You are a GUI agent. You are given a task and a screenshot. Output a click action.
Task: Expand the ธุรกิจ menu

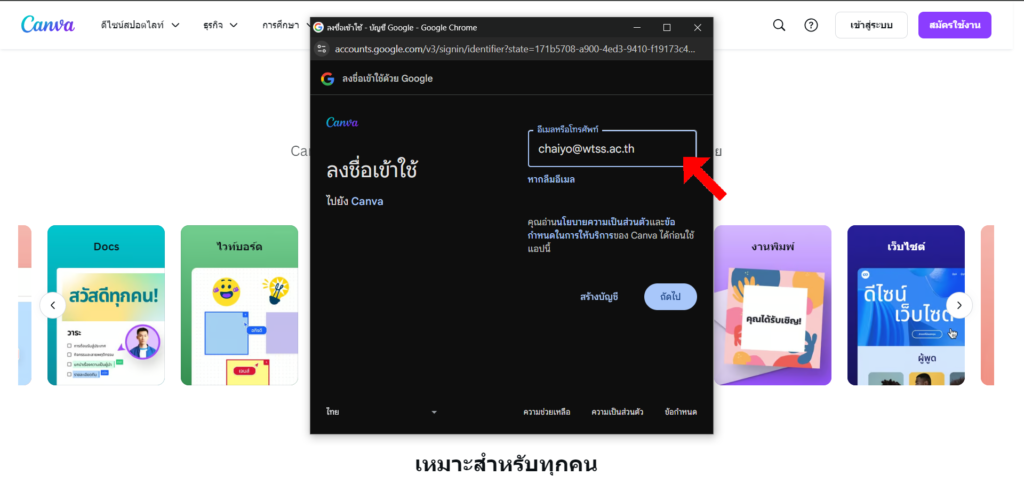pyautogui.click(x=220, y=25)
